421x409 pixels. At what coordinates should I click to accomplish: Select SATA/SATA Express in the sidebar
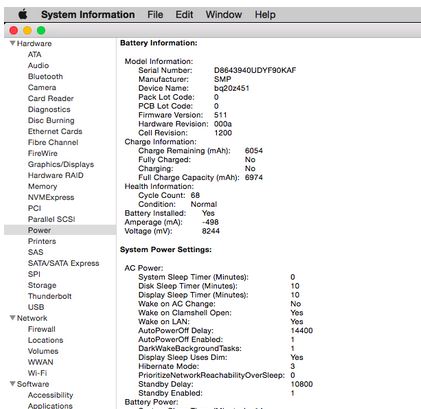[x=63, y=263]
